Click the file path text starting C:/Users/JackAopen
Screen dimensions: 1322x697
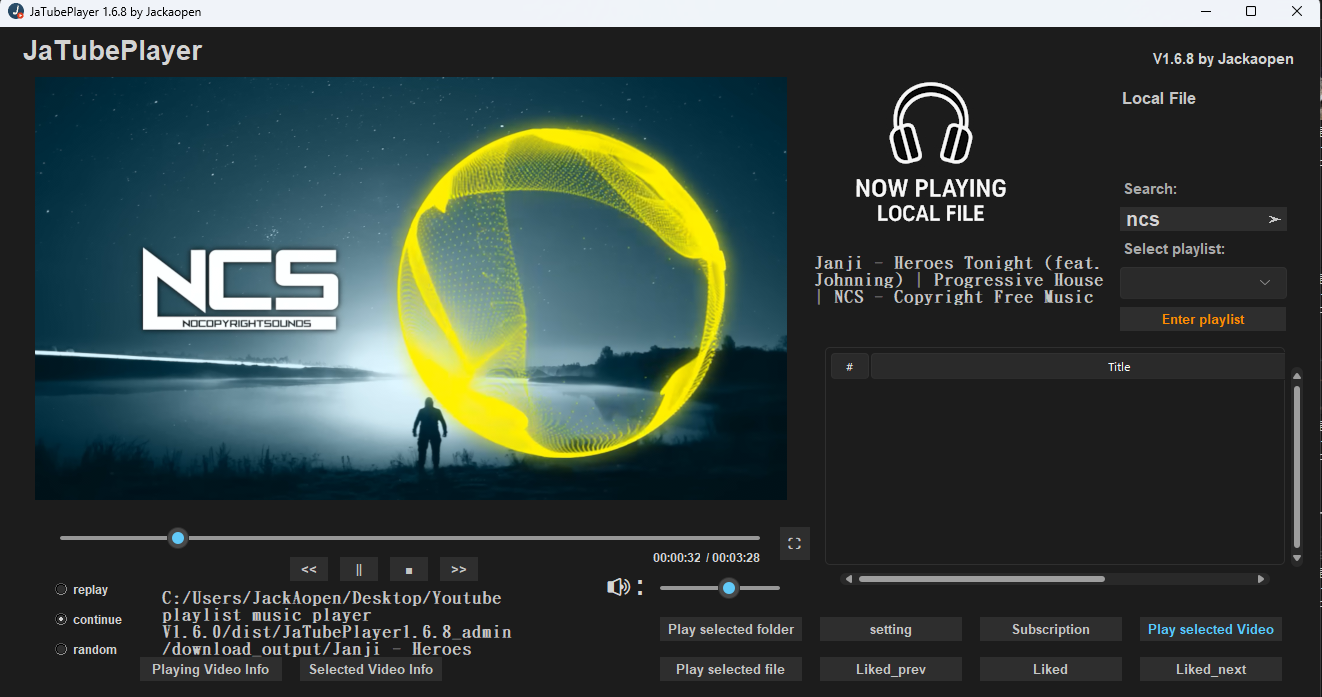pos(337,623)
